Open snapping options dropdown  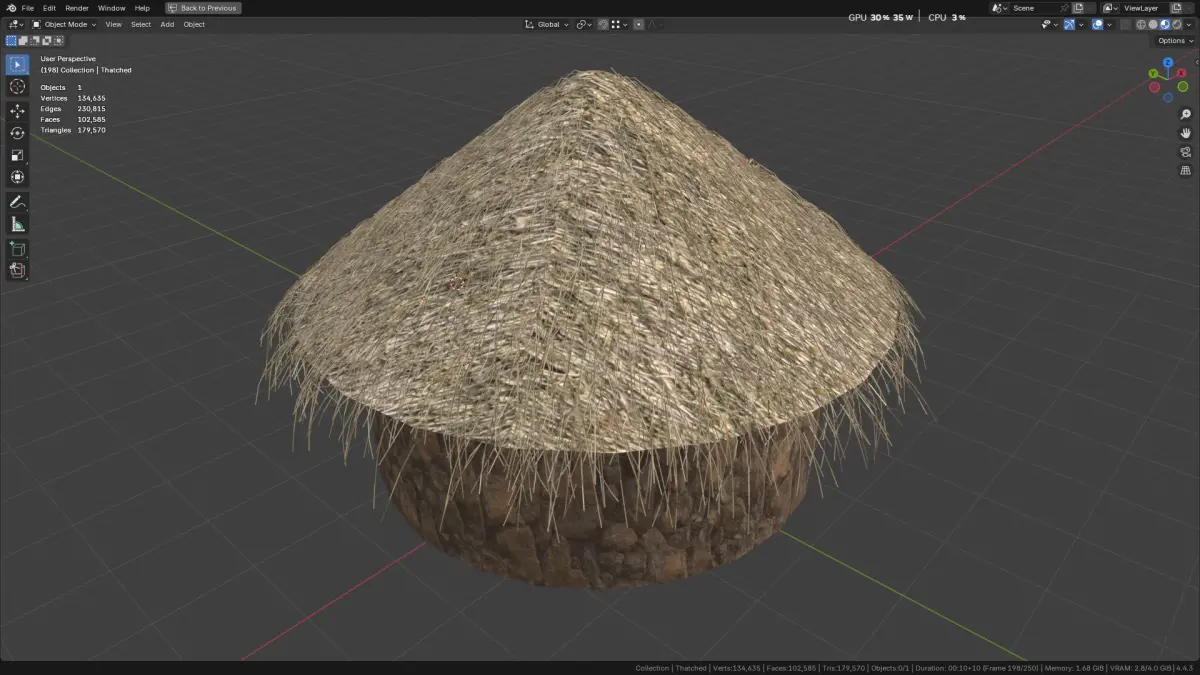tap(619, 24)
